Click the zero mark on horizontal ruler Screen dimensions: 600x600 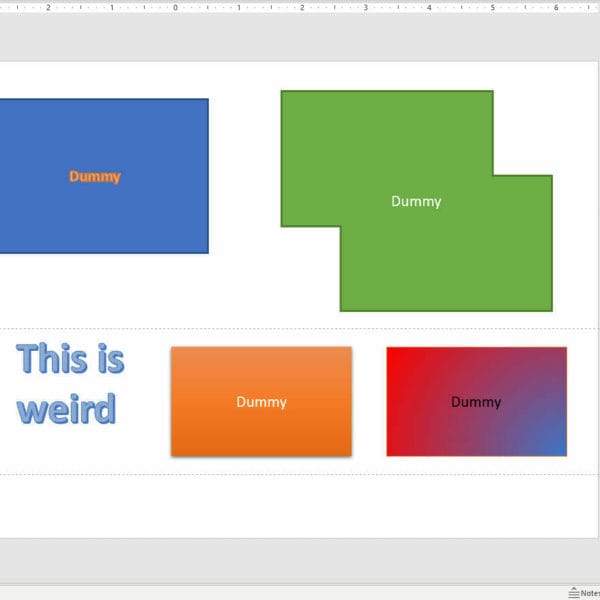[175, 7]
